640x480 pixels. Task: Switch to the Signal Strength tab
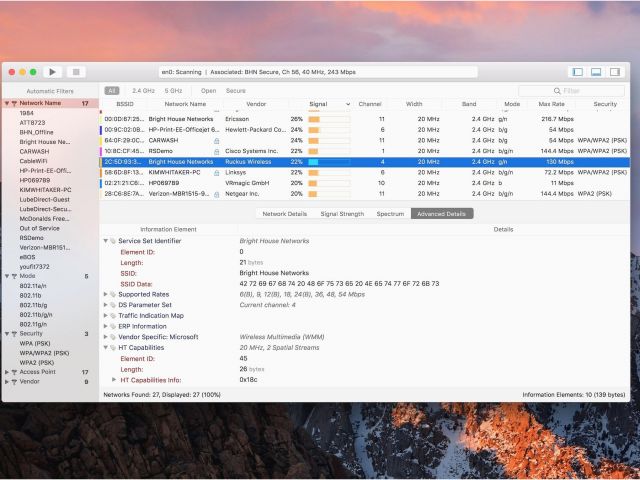pyautogui.click(x=342, y=214)
